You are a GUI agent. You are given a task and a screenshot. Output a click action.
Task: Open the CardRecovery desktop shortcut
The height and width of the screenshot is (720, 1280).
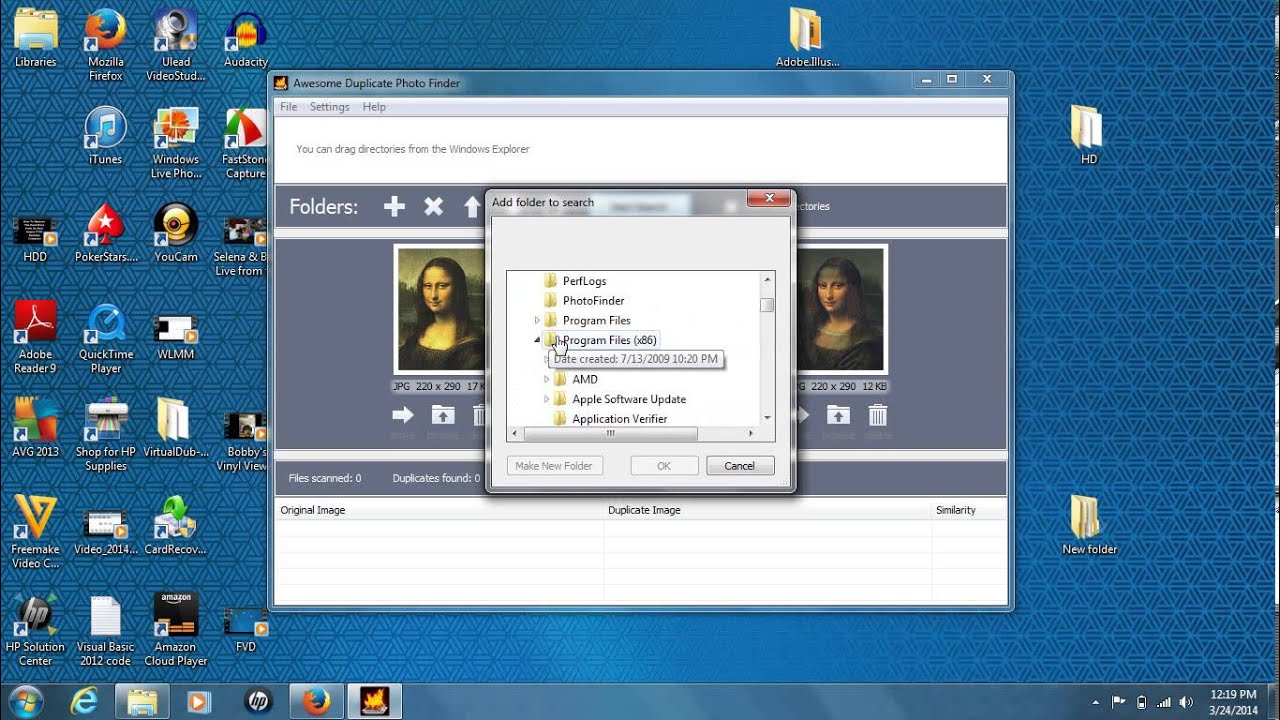click(176, 526)
